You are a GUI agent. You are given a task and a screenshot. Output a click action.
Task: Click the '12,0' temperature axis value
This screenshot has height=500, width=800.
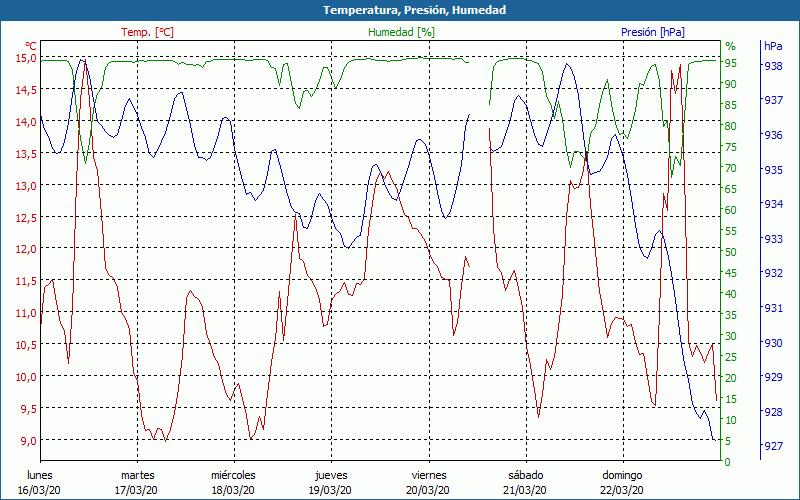coord(26,249)
